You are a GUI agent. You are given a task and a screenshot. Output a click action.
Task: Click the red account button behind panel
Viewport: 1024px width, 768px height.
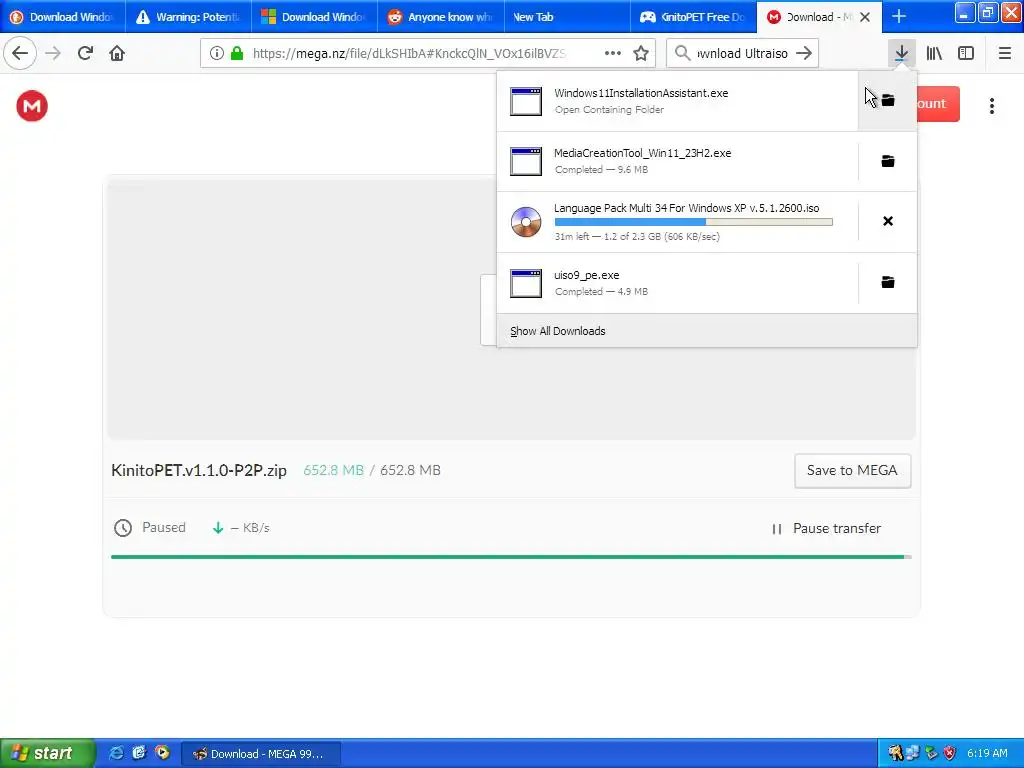coord(938,104)
